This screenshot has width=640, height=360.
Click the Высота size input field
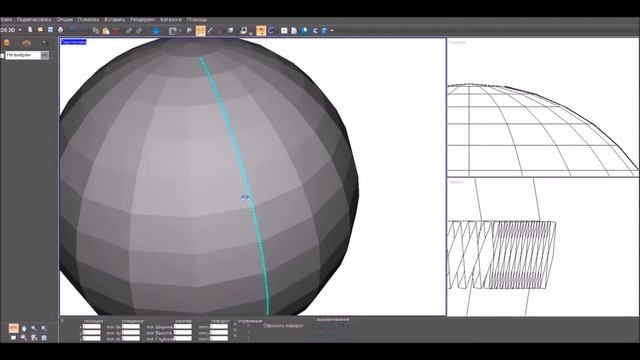coord(183,333)
